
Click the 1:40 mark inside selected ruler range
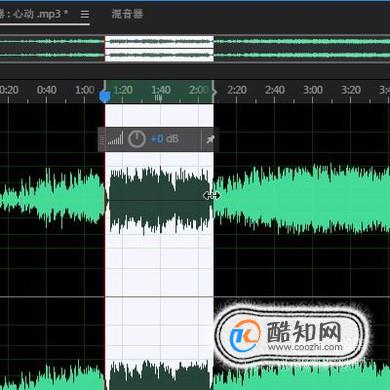pos(161,90)
